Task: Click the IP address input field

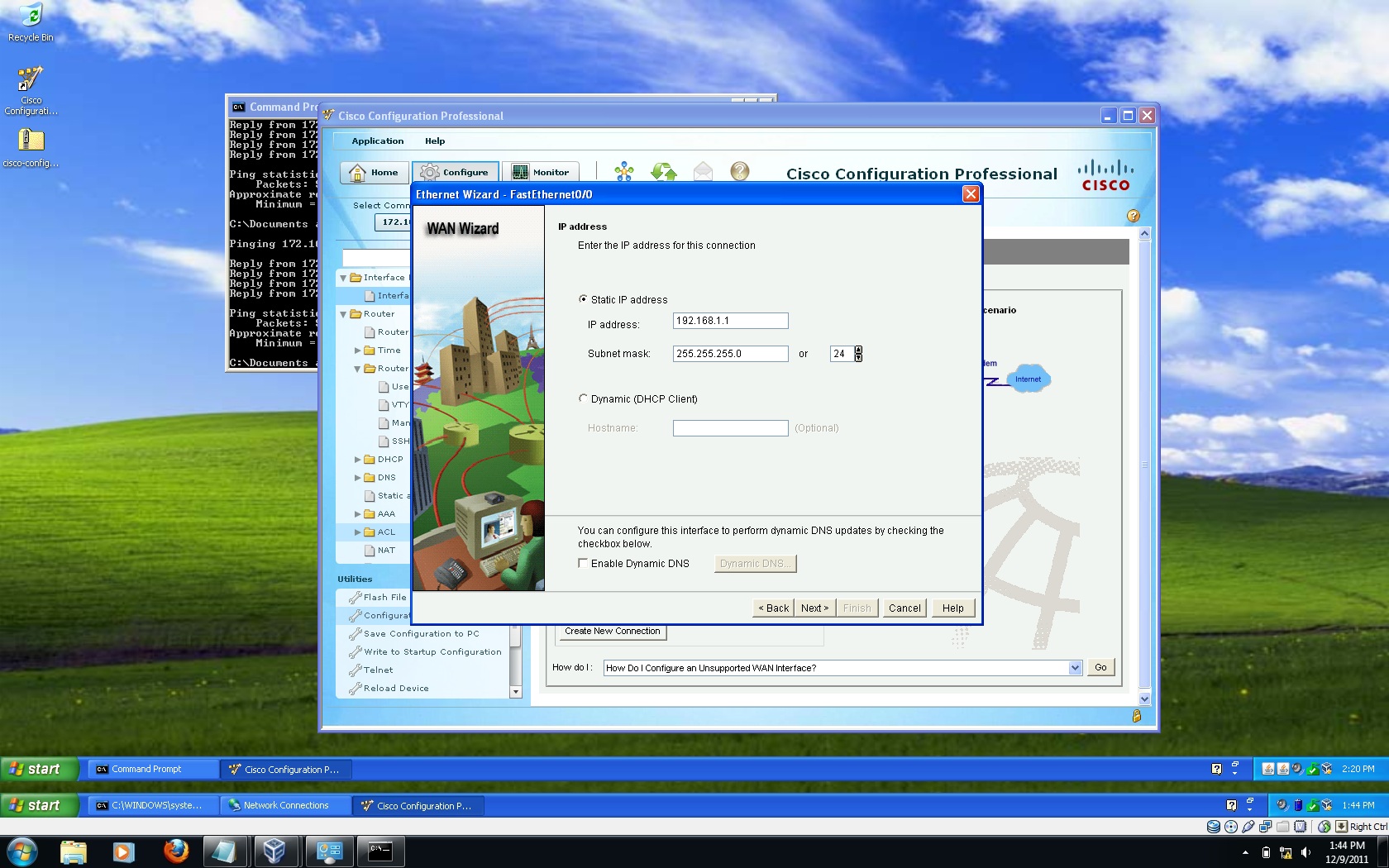Action: pyautogui.click(x=730, y=321)
